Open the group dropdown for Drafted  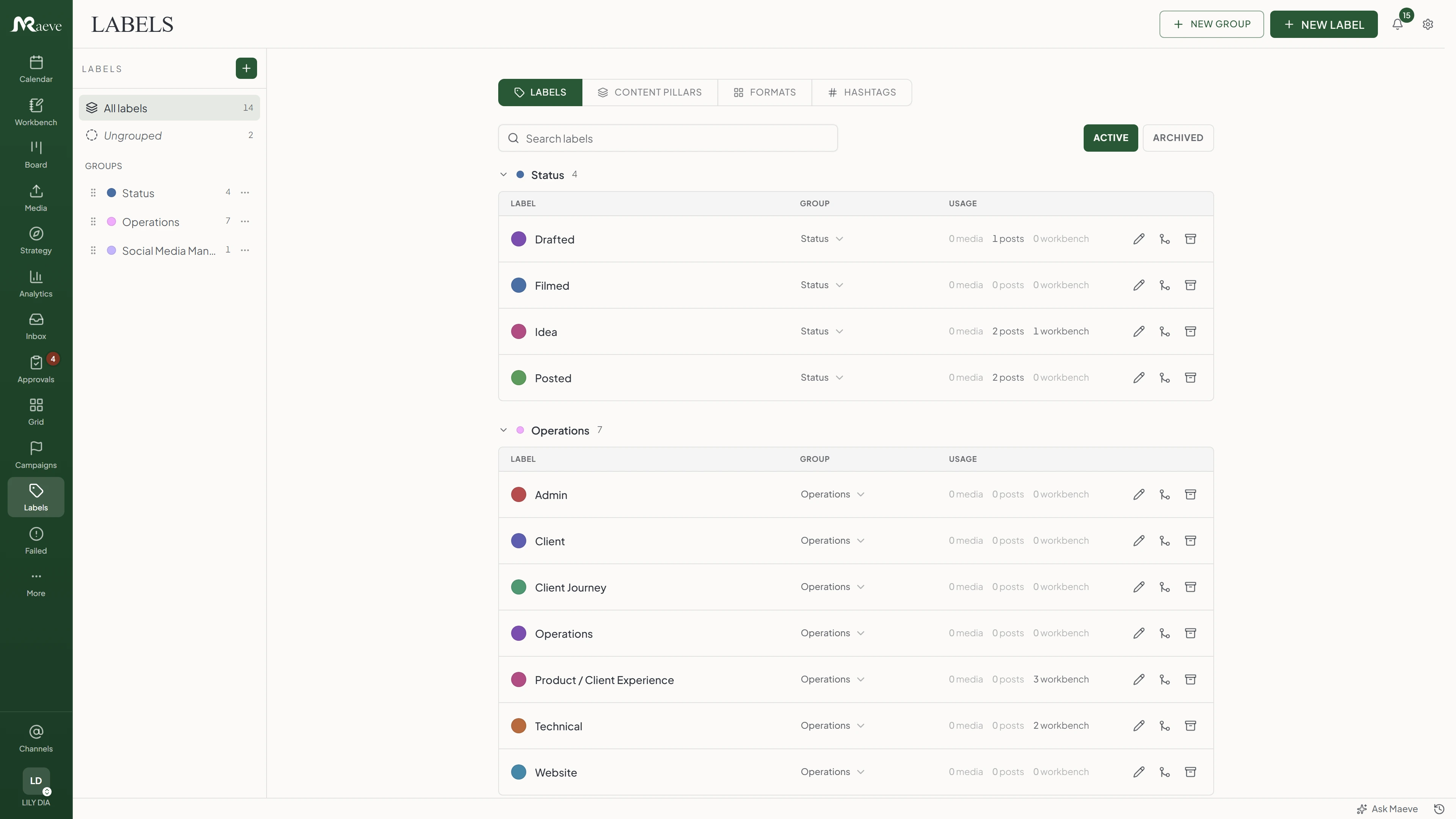point(822,239)
